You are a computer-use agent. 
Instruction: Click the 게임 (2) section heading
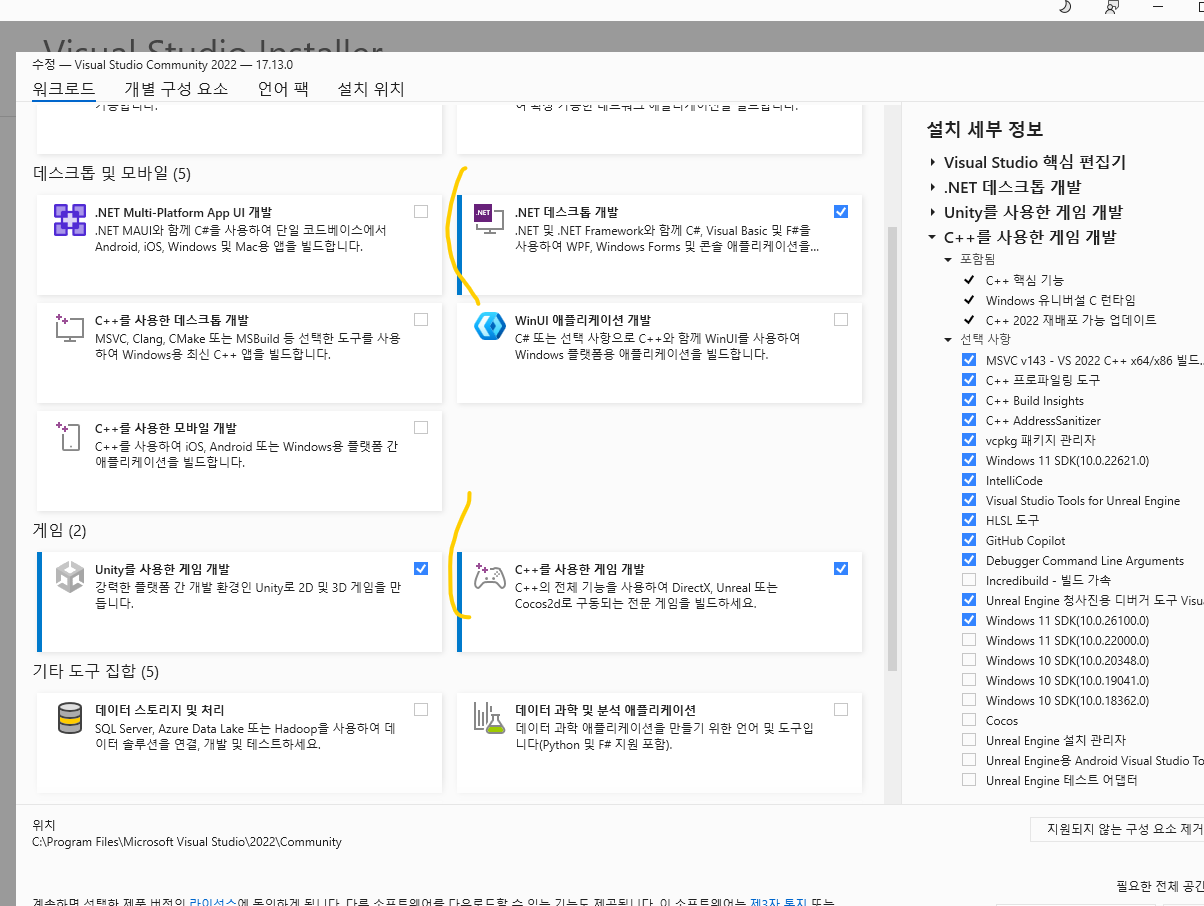click(x=59, y=530)
